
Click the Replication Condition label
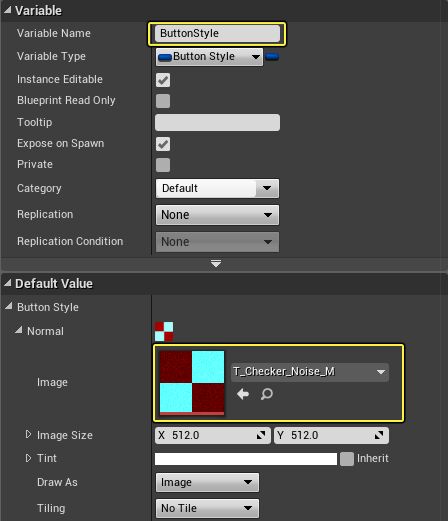(x=70, y=241)
